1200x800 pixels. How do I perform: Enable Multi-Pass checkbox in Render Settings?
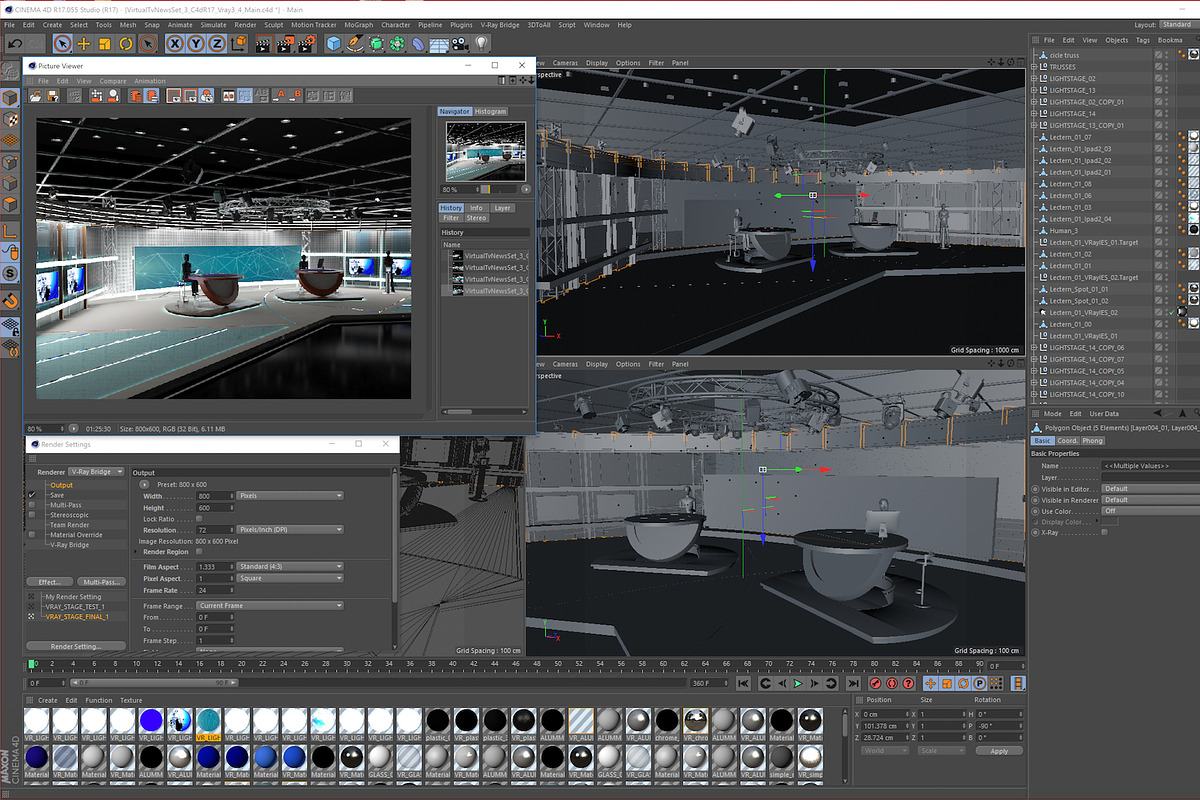point(31,505)
